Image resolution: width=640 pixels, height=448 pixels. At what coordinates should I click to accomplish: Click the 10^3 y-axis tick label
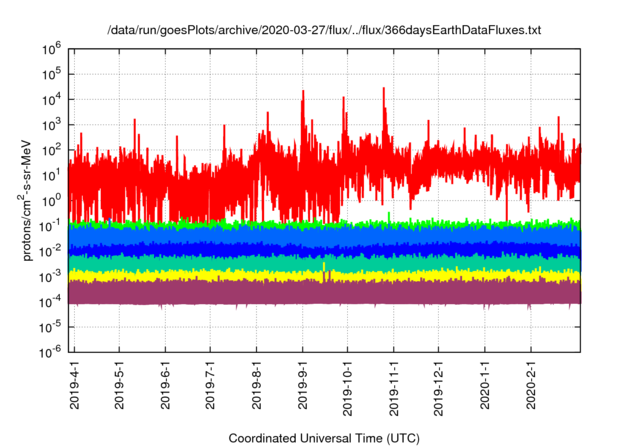point(51,124)
